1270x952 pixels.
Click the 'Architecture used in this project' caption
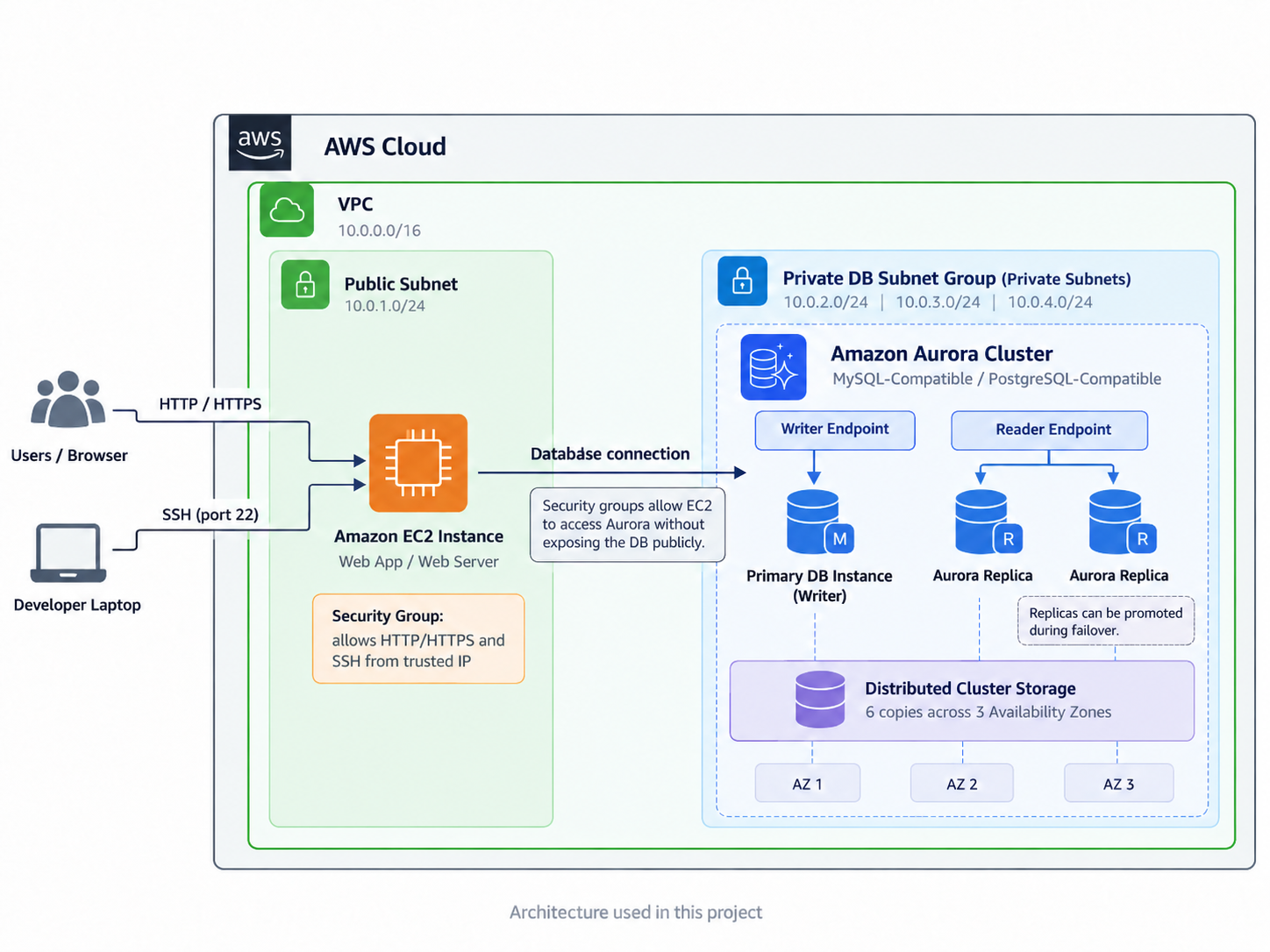(x=636, y=913)
